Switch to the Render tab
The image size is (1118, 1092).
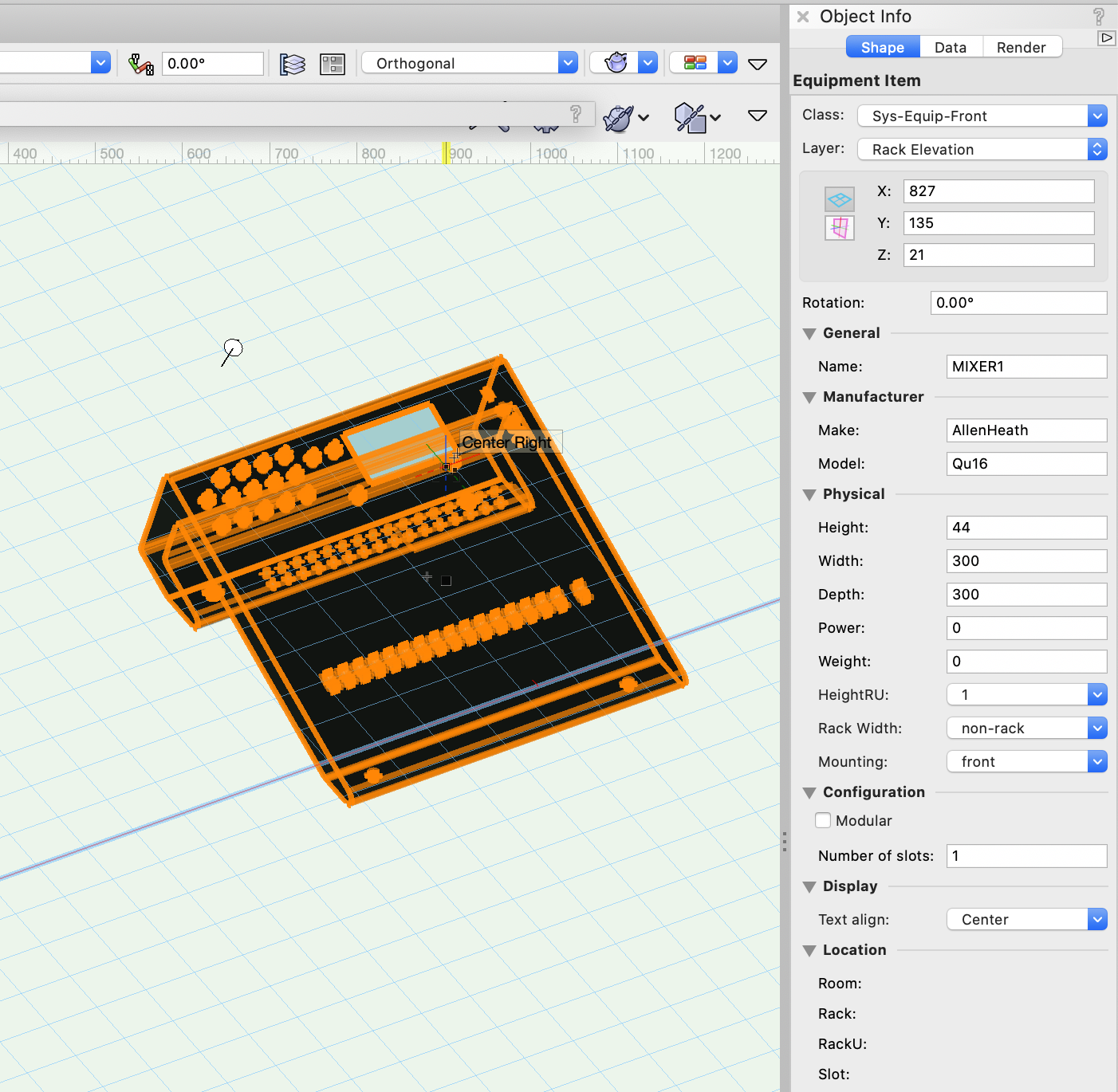pyautogui.click(x=1021, y=47)
